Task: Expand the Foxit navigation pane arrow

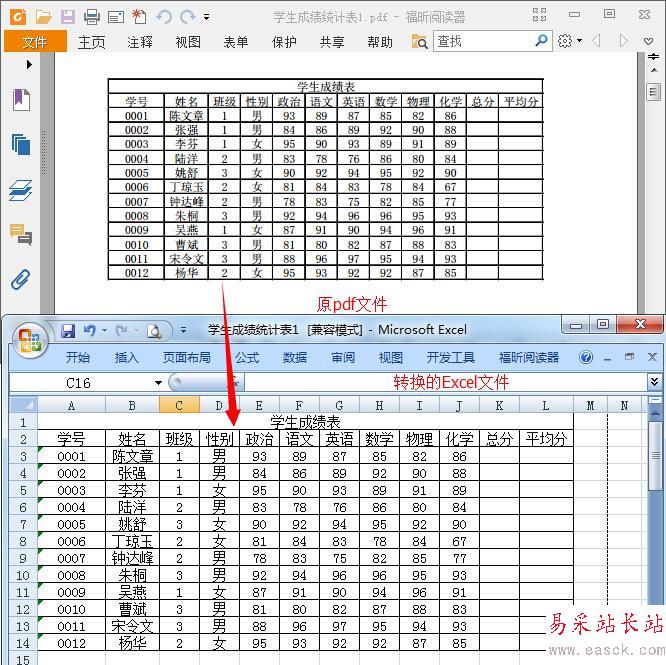Action: click(x=29, y=65)
